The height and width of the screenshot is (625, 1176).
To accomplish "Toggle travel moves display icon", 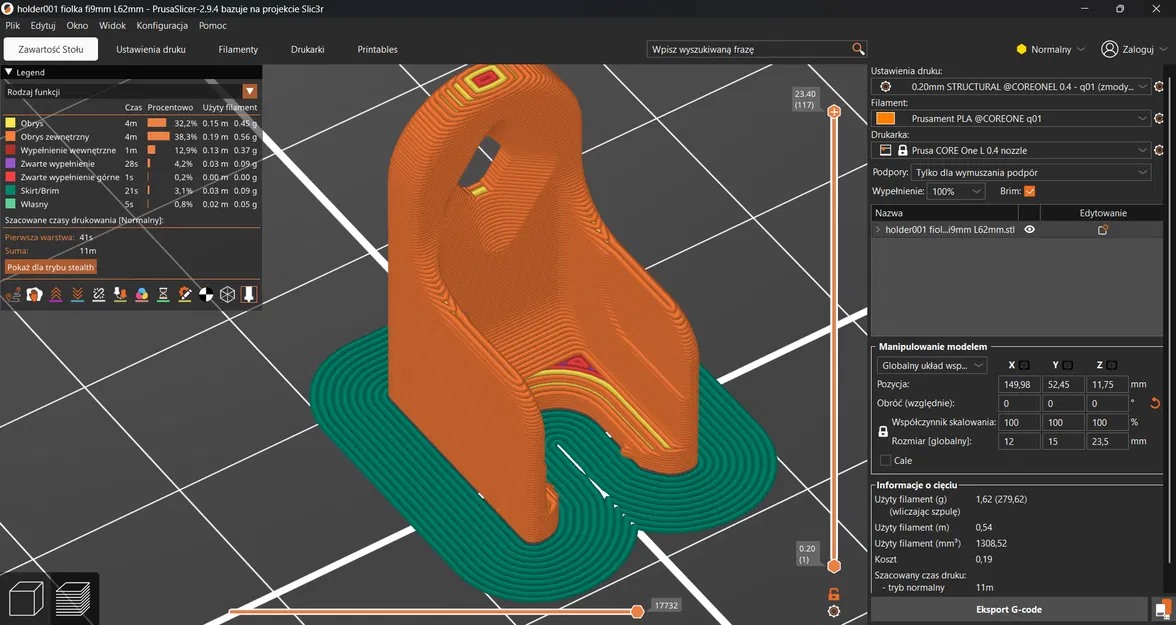I will pyautogui.click(x=13, y=294).
